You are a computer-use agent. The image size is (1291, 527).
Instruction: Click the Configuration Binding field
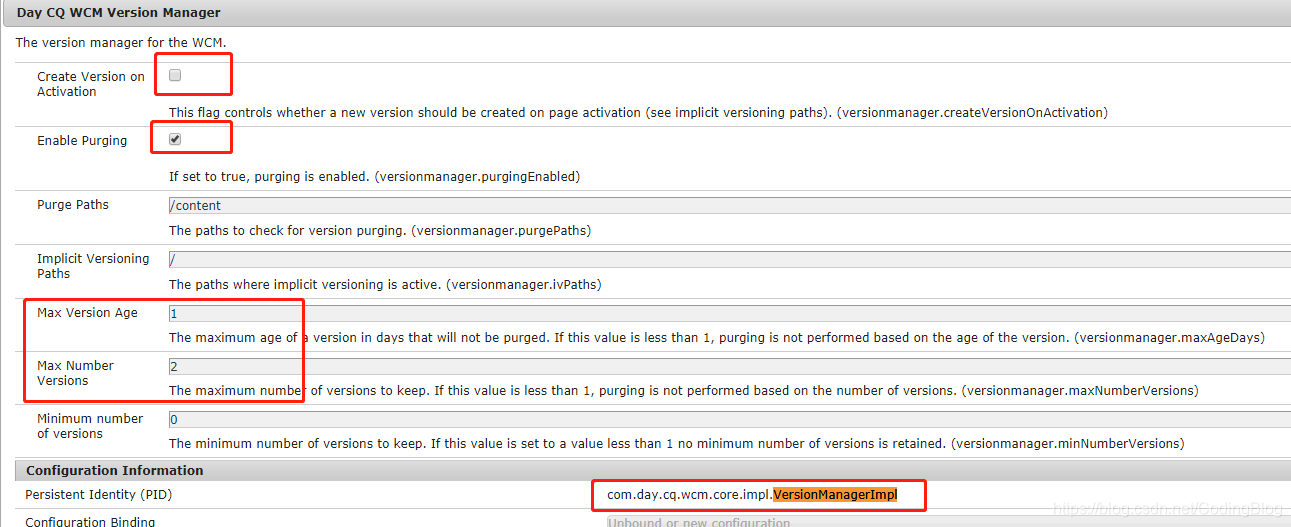(948, 521)
